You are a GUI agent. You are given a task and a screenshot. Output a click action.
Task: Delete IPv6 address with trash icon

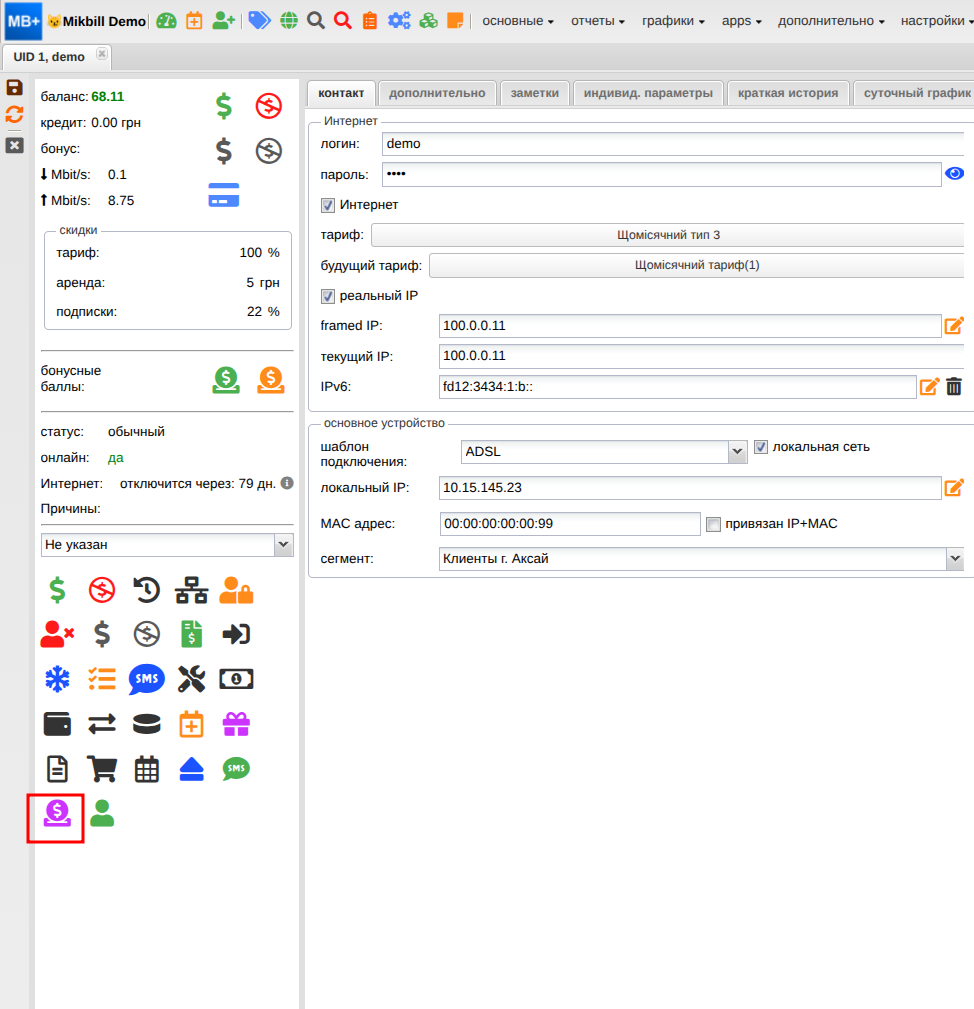point(954,386)
